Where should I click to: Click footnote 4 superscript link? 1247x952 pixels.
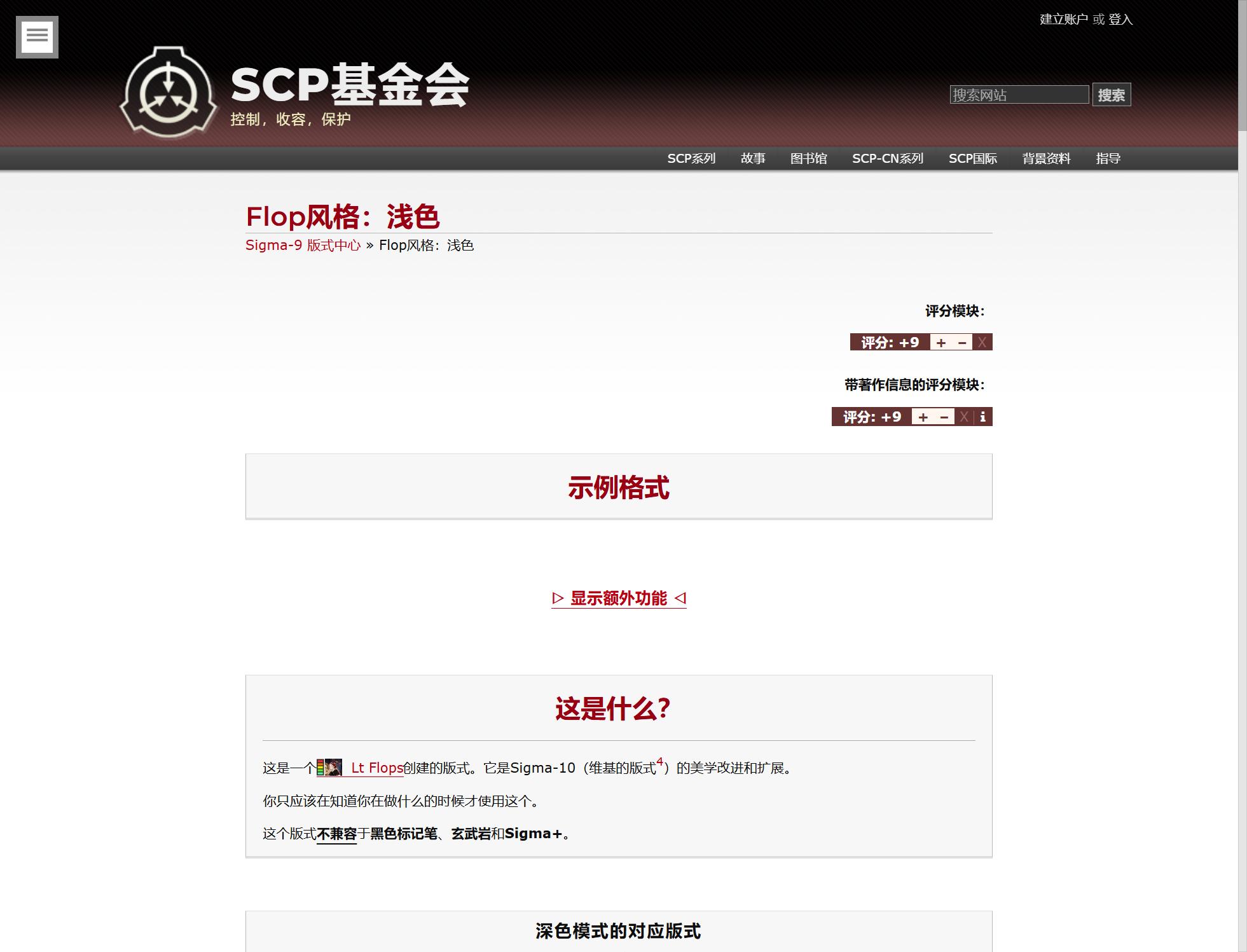[659, 762]
